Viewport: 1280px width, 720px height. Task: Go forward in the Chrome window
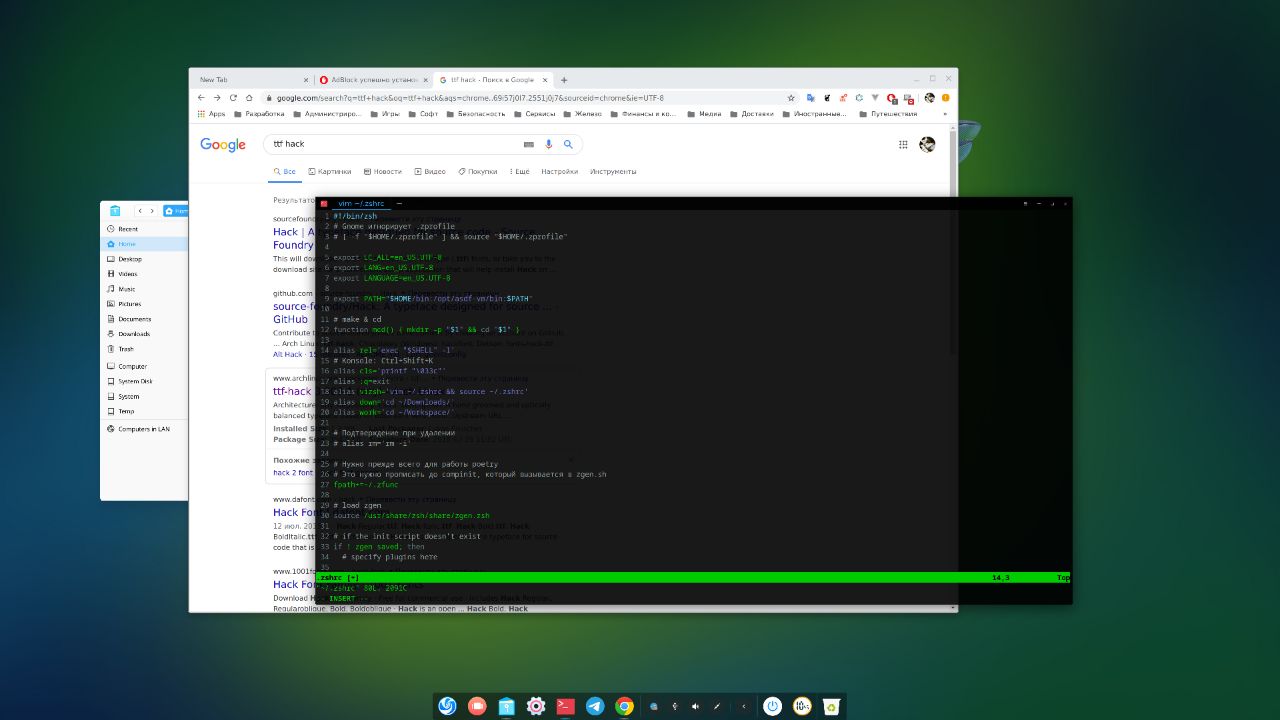point(217,98)
